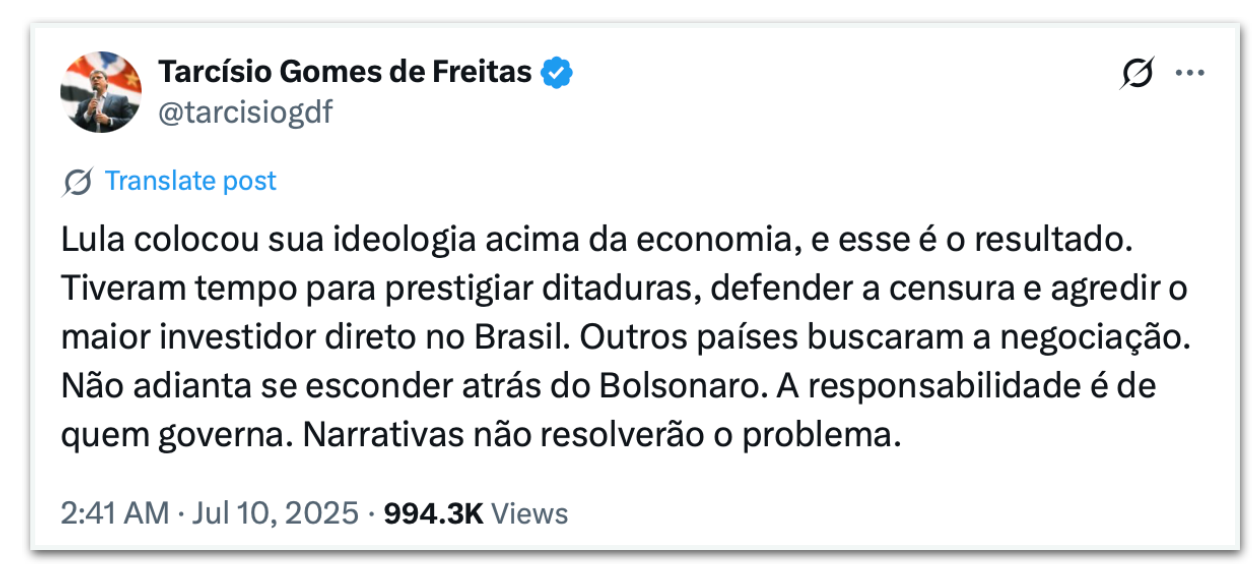
Task: Open the @tarcisiogdf handle link
Action: click(x=245, y=113)
